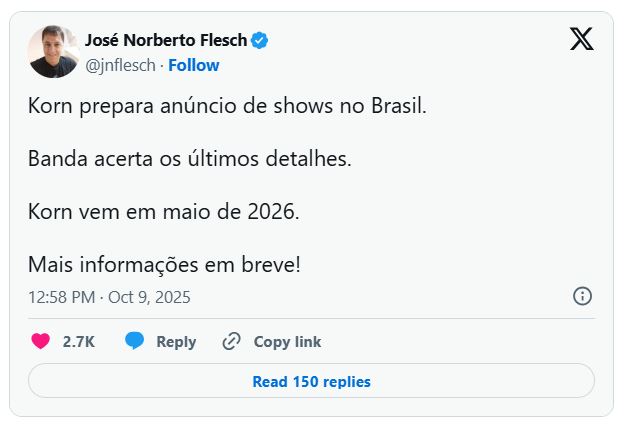Click the blue verified badge
The height and width of the screenshot is (425, 633).
click(259, 41)
